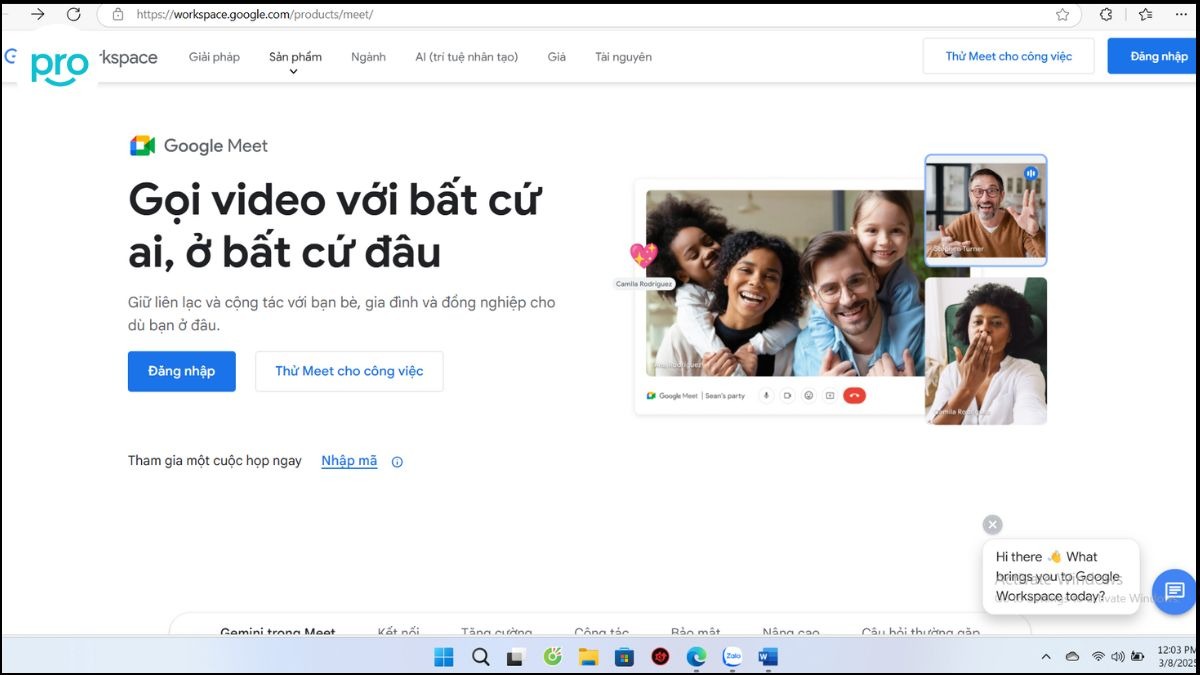
Task: Switch to the Nâng cao tab
Action: tap(791, 632)
